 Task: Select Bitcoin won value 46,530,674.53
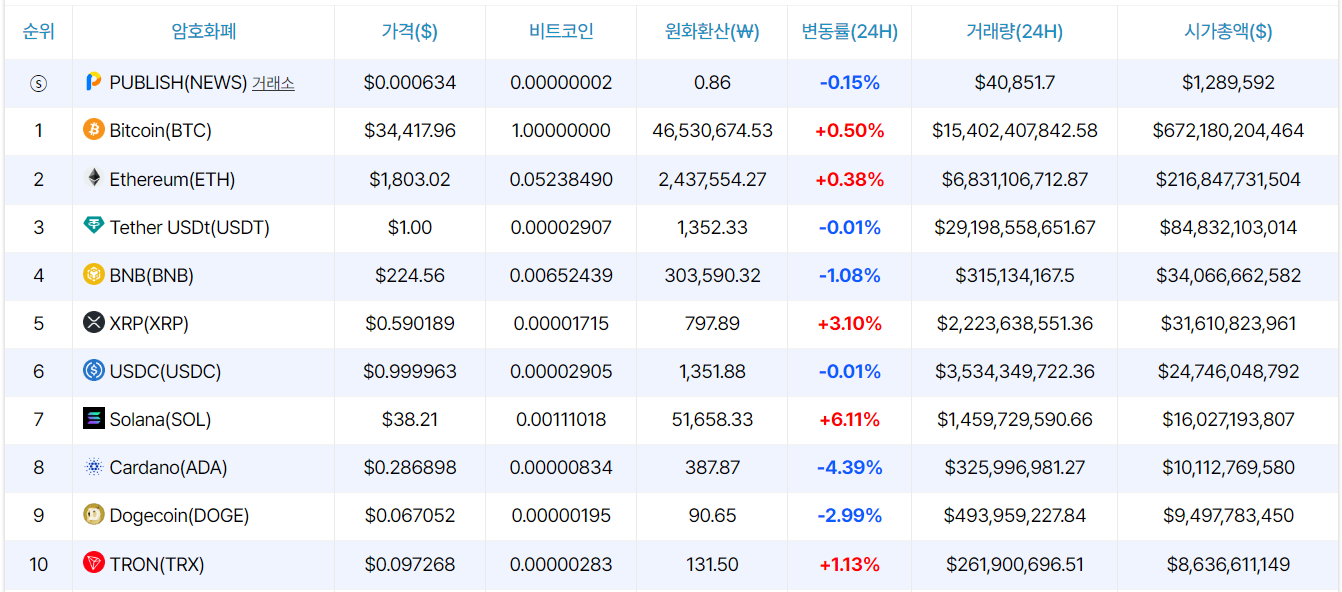tap(712, 130)
